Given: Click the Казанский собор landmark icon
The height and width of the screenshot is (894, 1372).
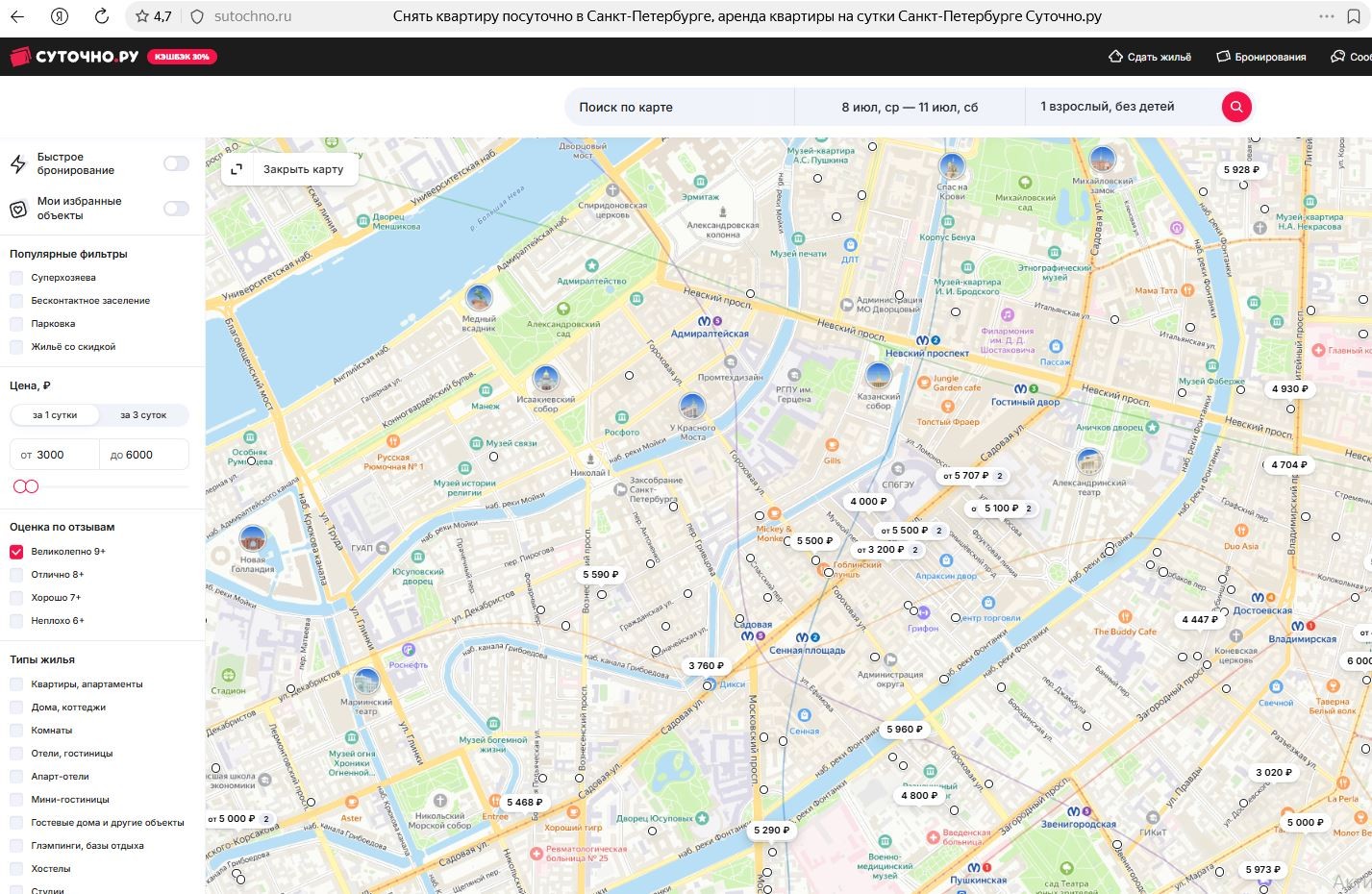Looking at the screenshot, I should tap(878, 376).
